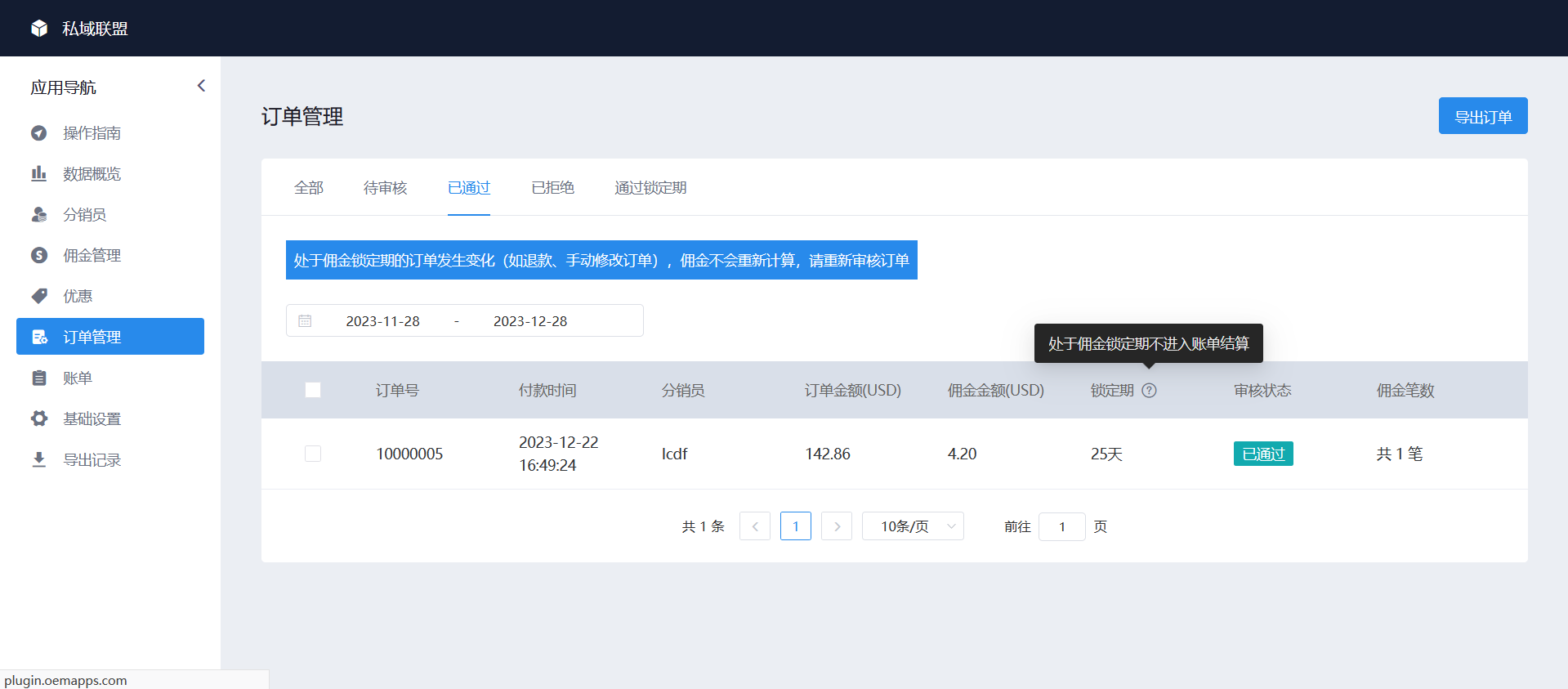Go to previous page arrow
Viewport: 1568px width, 689px height.
(755, 526)
